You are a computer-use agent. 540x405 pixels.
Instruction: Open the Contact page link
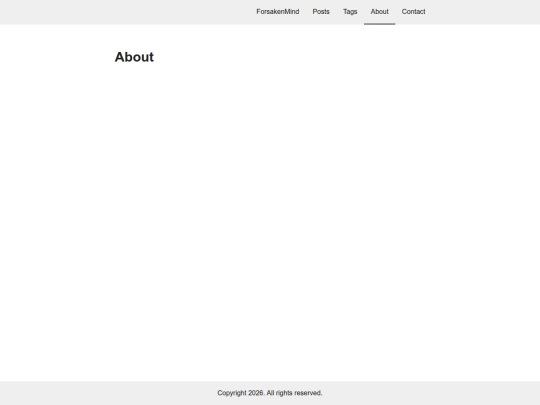pos(413,12)
